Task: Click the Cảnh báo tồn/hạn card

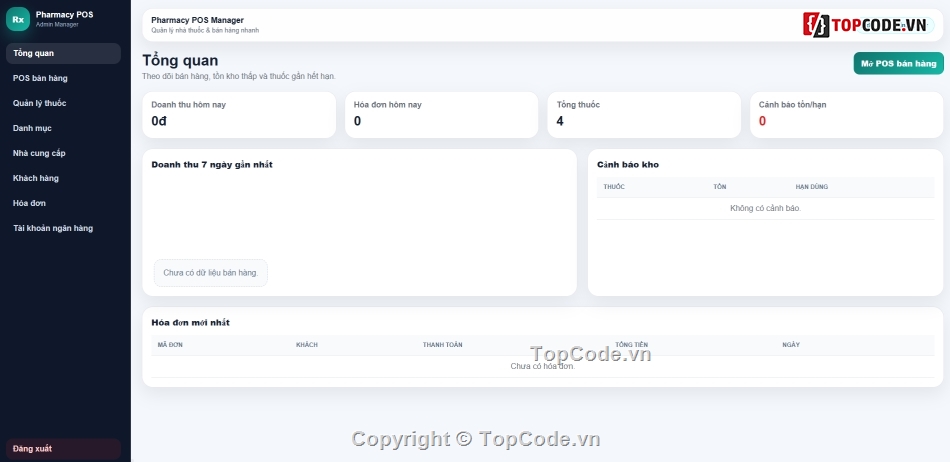Action: [846, 115]
